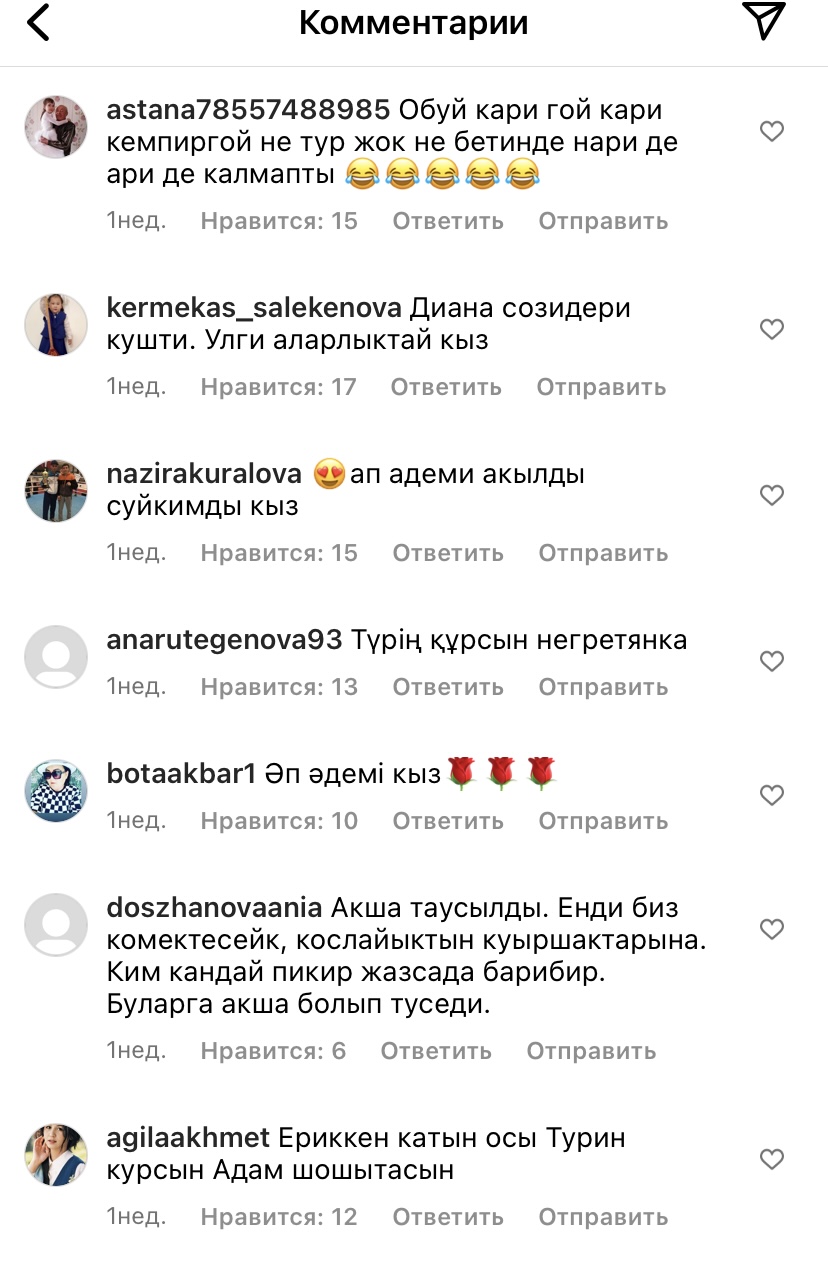Like nazirakuralova's comment with the heart
The image size is (828, 1263).
pyautogui.click(x=772, y=495)
